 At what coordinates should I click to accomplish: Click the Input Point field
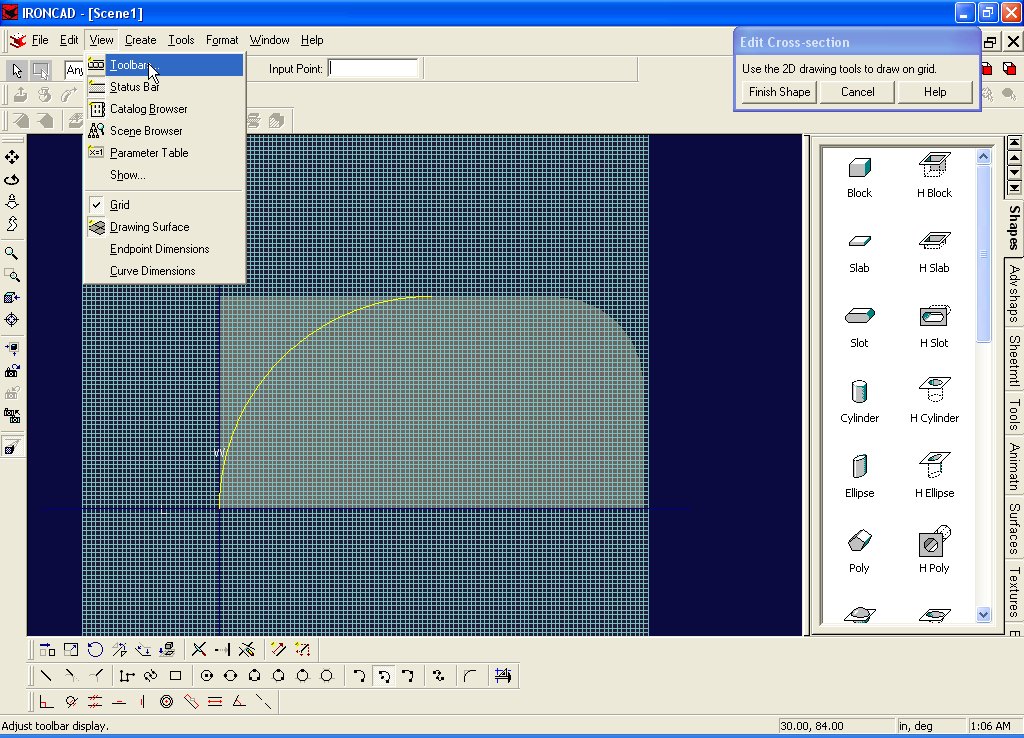point(374,69)
